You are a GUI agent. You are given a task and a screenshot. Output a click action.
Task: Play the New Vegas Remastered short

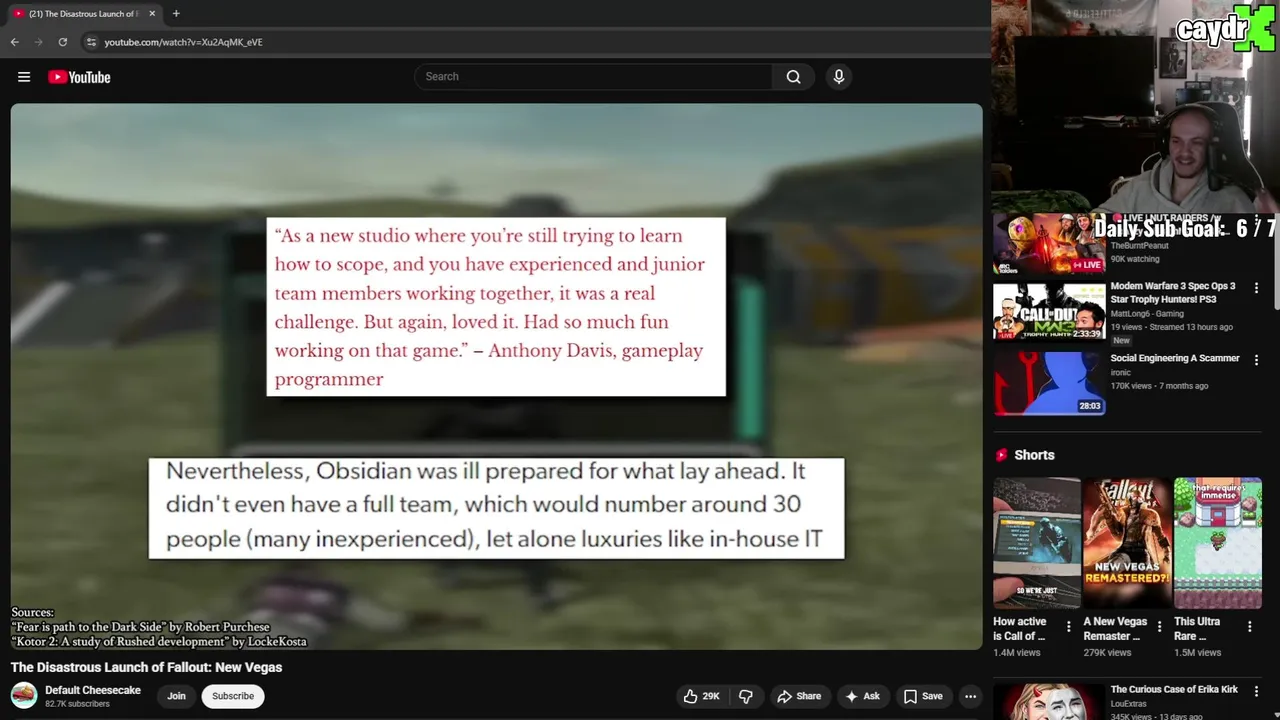click(x=1127, y=543)
